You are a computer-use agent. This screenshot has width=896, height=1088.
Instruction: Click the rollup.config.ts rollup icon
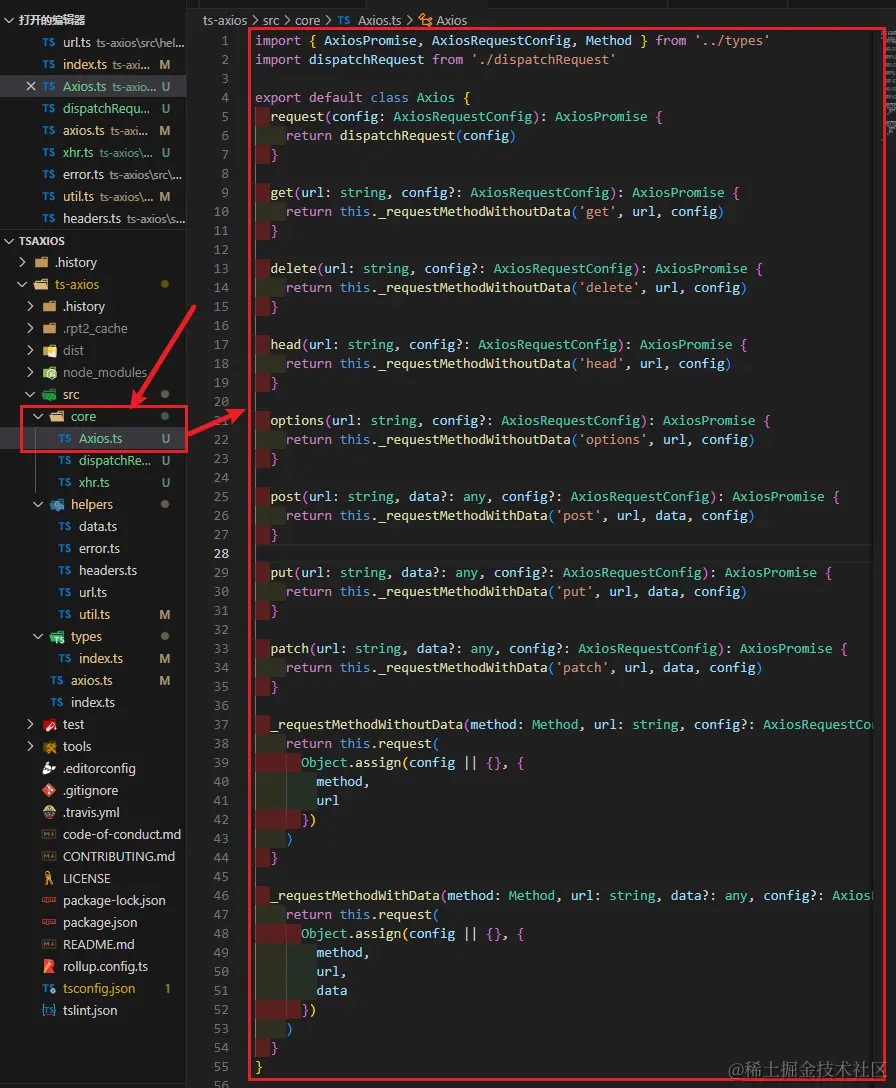click(49, 967)
